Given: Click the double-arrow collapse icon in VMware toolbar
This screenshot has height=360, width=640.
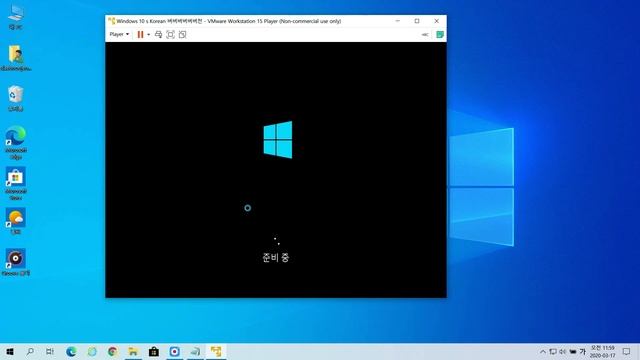Looking at the screenshot, I should (x=425, y=35).
